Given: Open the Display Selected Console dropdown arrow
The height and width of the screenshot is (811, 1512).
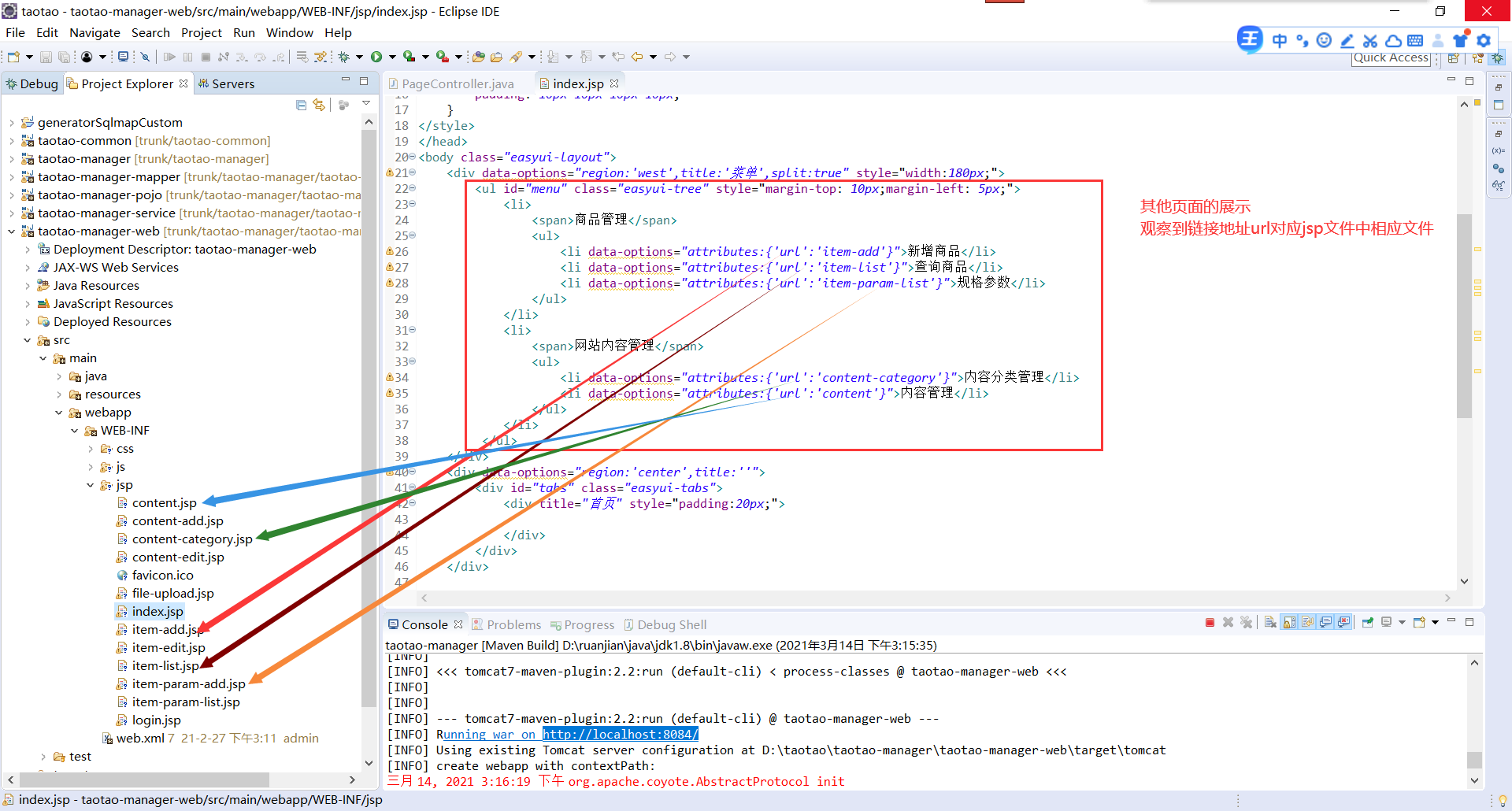Looking at the screenshot, I should 1402,623.
